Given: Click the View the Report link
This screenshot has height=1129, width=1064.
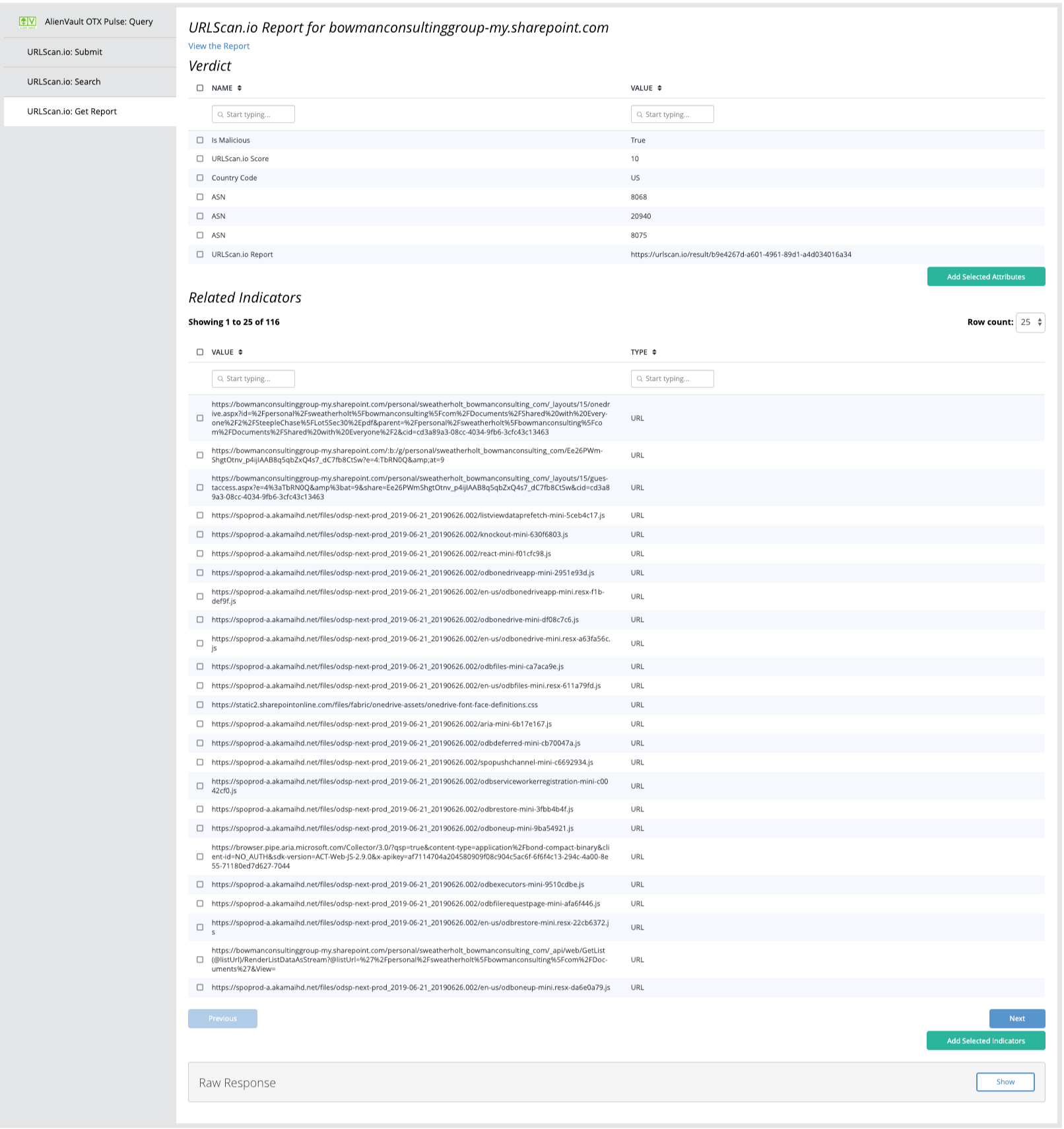Looking at the screenshot, I should pyautogui.click(x=218, y=46).
